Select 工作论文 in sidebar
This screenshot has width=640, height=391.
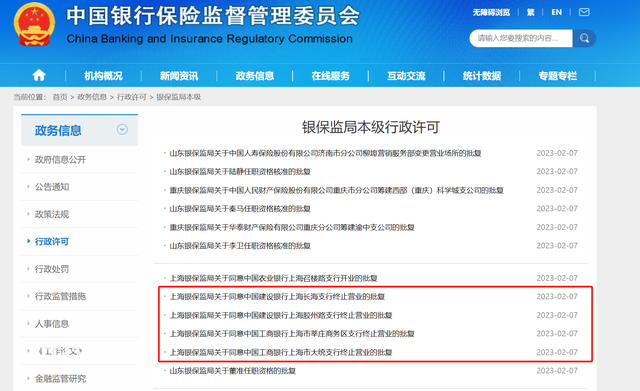[x=60, y=351]
